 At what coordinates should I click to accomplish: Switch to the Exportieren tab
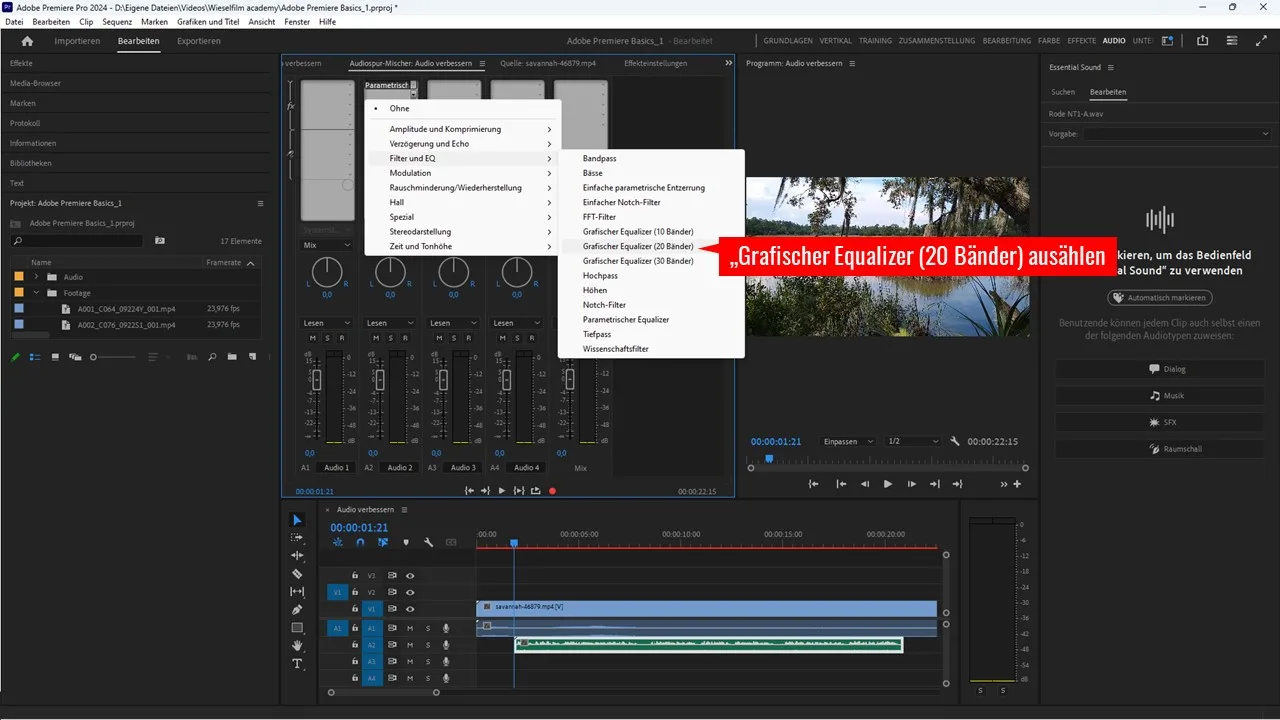coord(199,41)
